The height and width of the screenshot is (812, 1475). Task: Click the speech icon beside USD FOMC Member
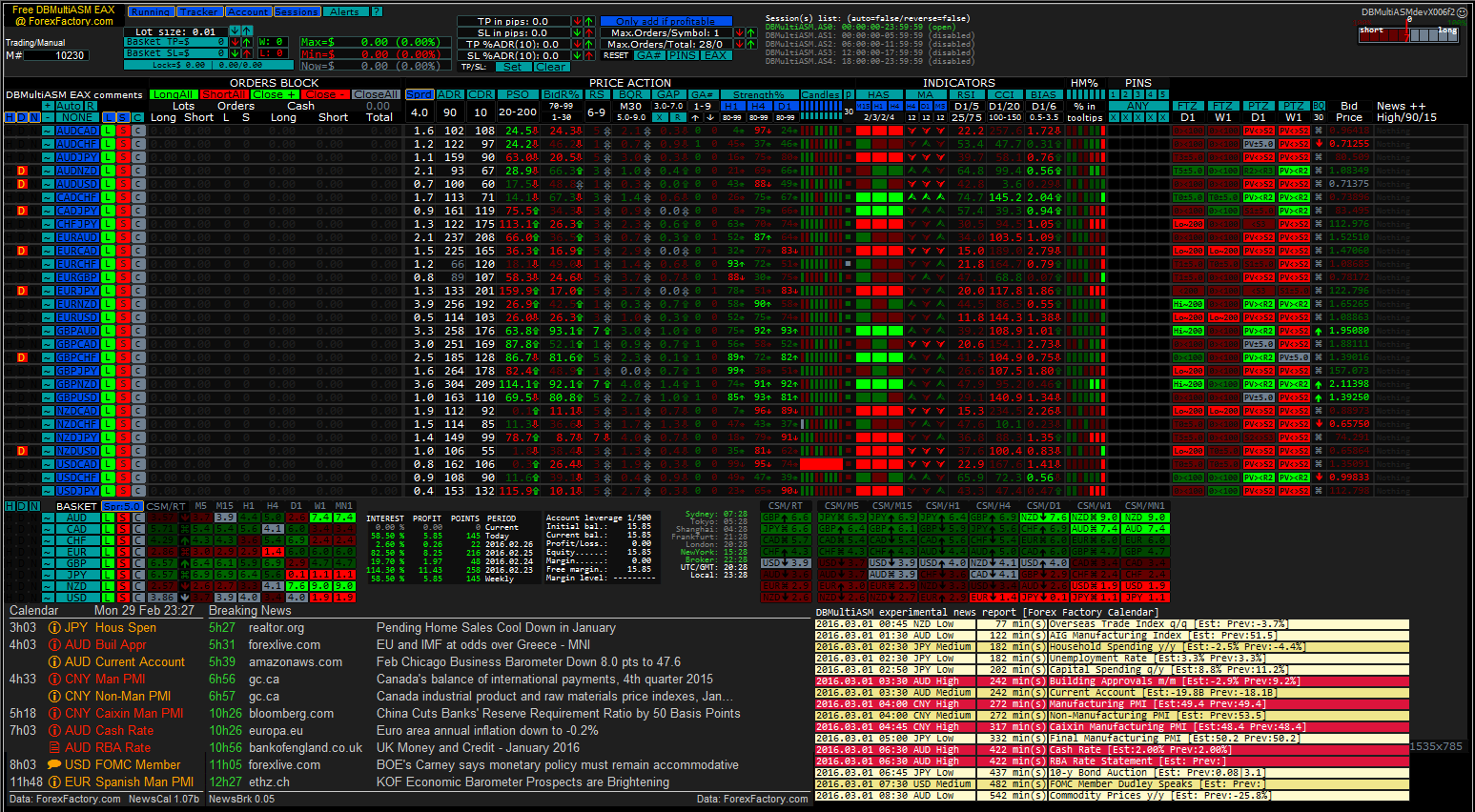(54, 765)
